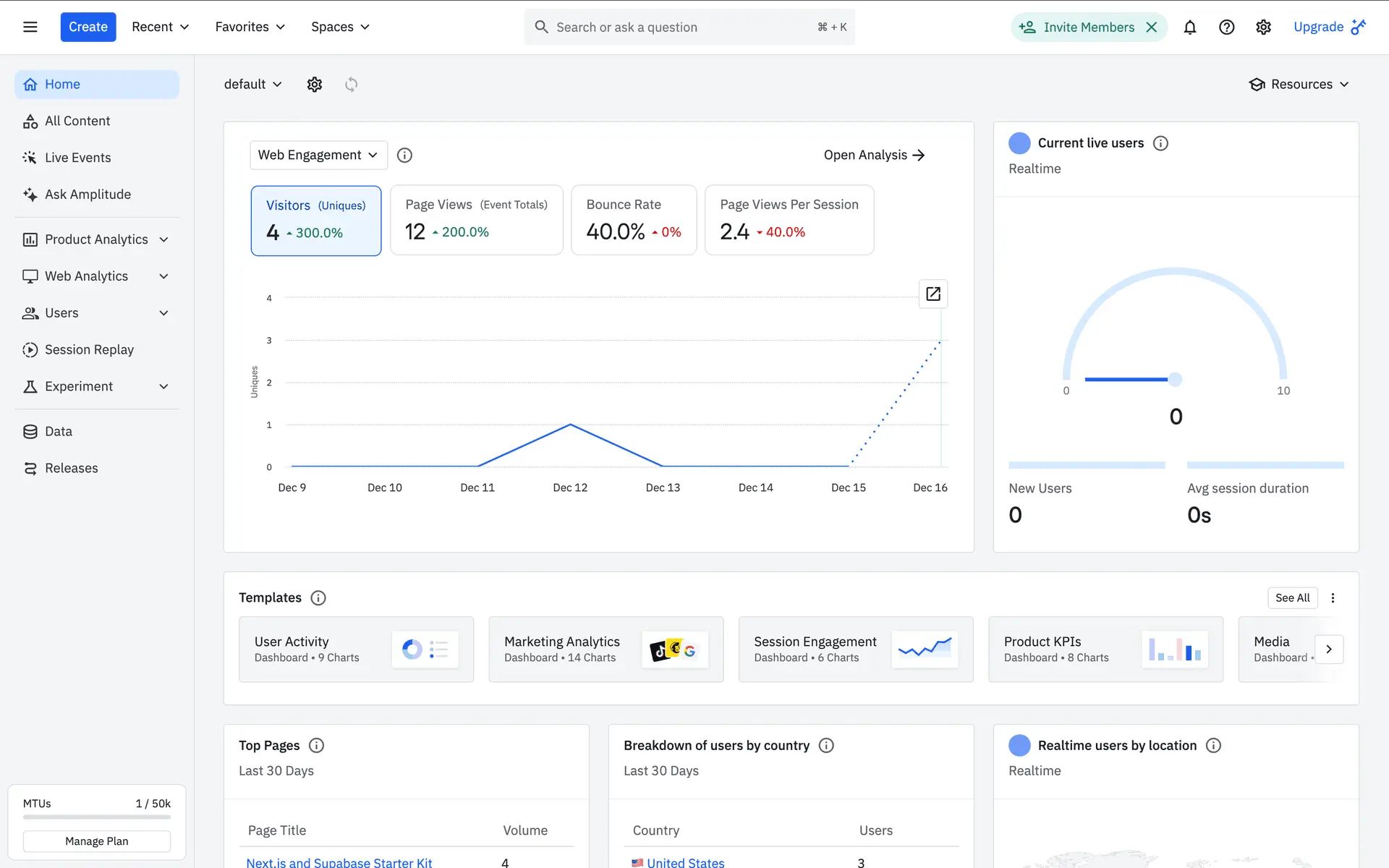This screenshot has width=1389, height=868.
Task: Go to Session Replay in sidebar
Action: (x=89, y=350)
